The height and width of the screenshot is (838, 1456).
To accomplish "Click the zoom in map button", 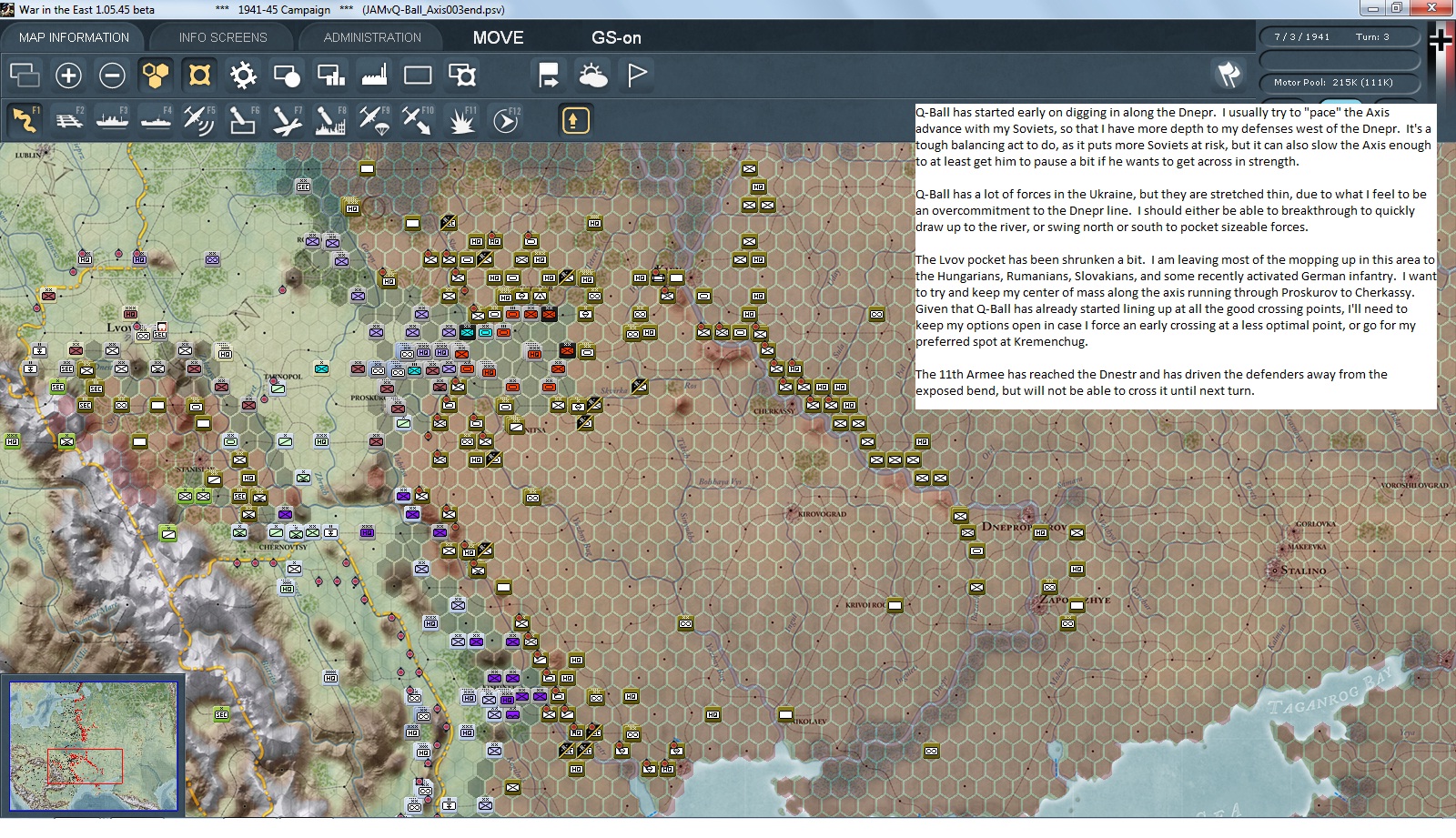I will click(68, 76).
